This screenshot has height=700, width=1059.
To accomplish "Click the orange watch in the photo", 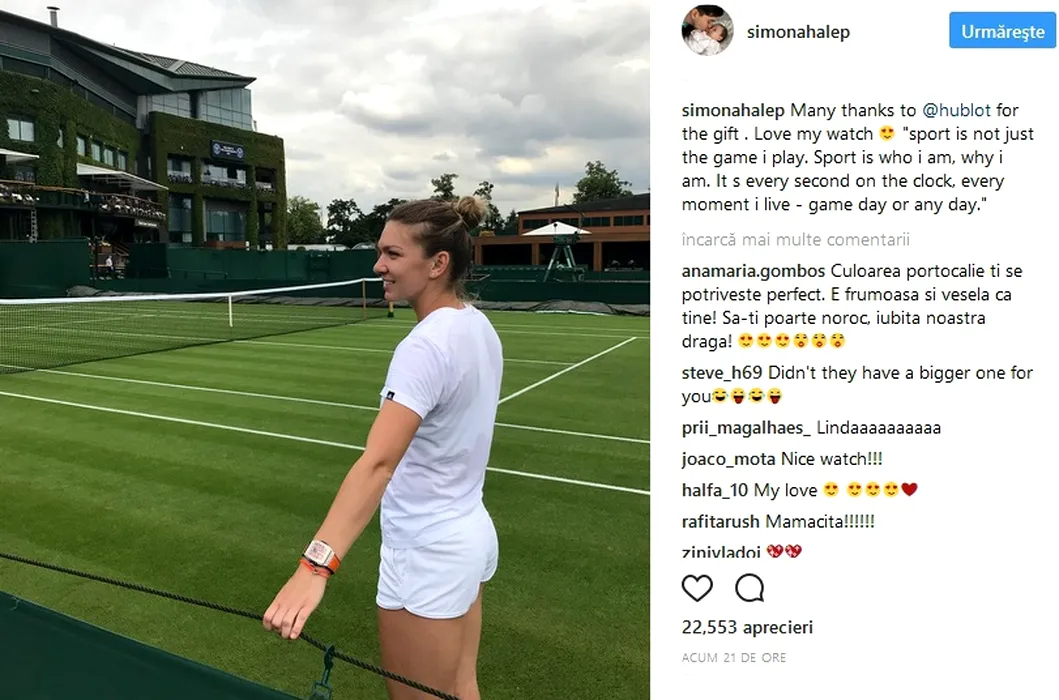I will 320,556.
